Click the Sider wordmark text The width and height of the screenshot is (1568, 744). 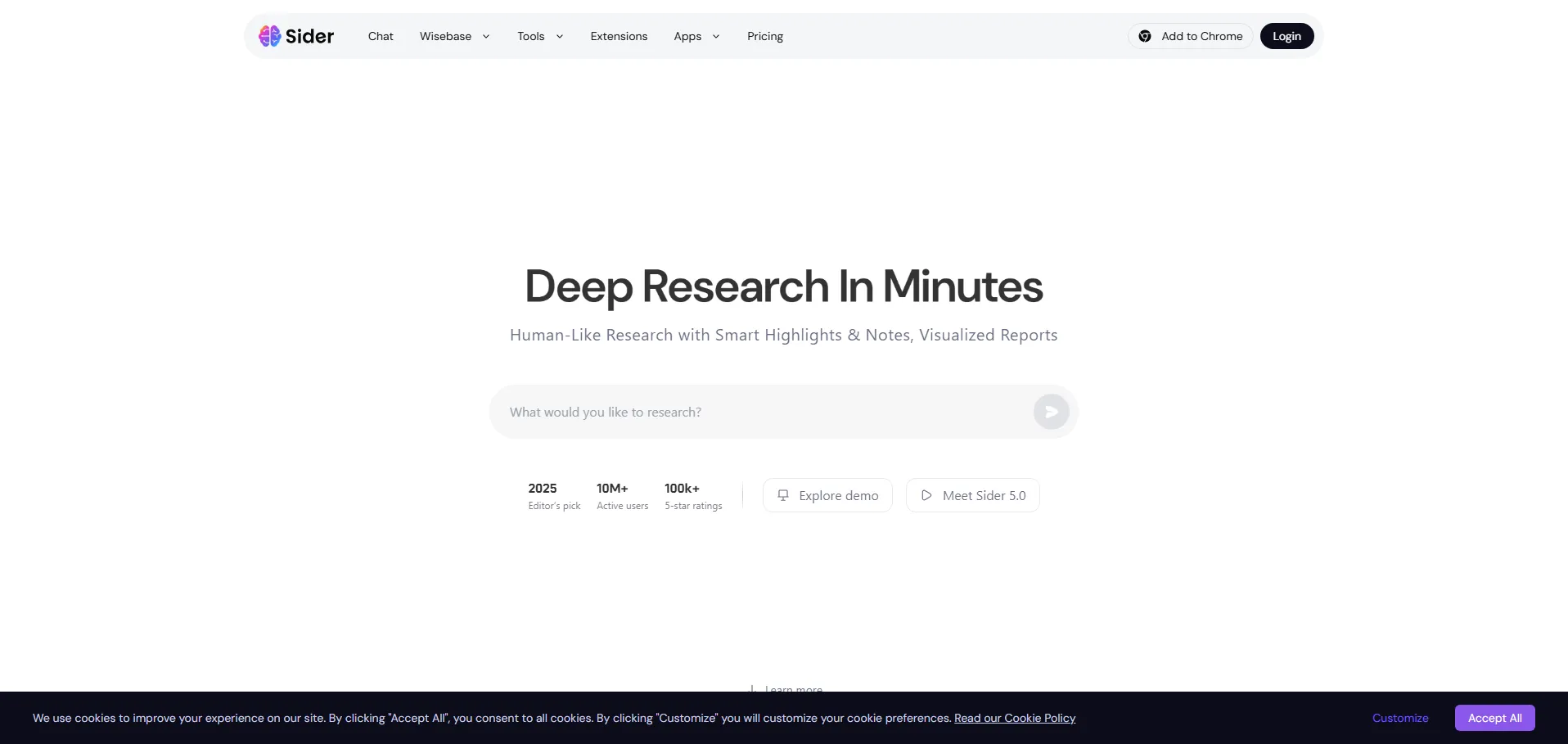point(309,36)
